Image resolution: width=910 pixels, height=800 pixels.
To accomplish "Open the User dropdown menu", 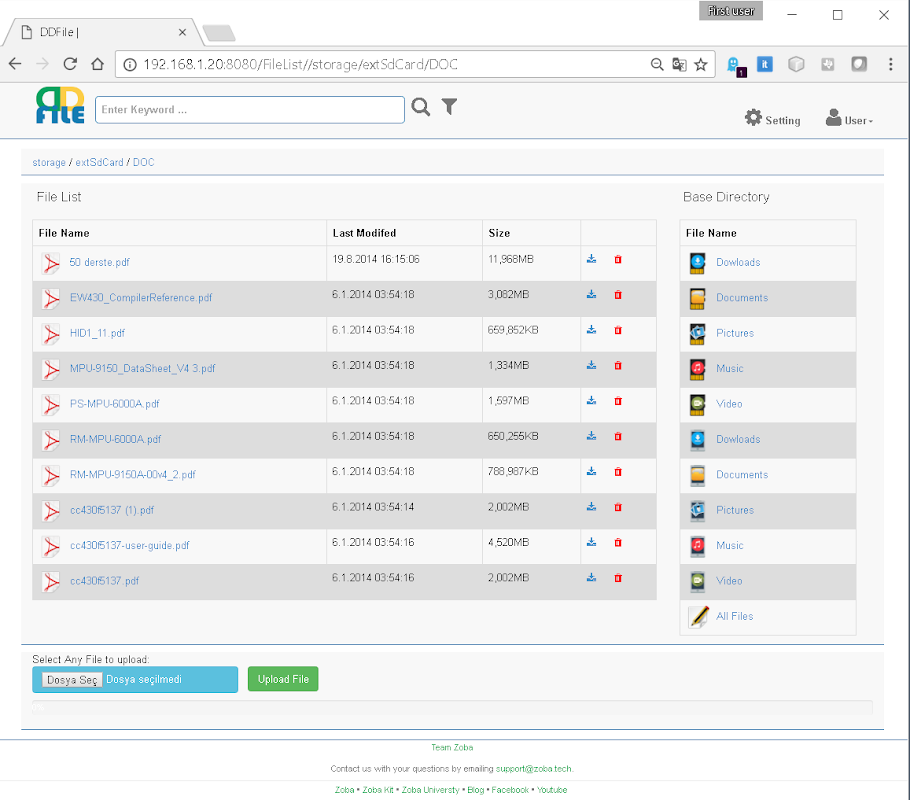I will (849, 120).
